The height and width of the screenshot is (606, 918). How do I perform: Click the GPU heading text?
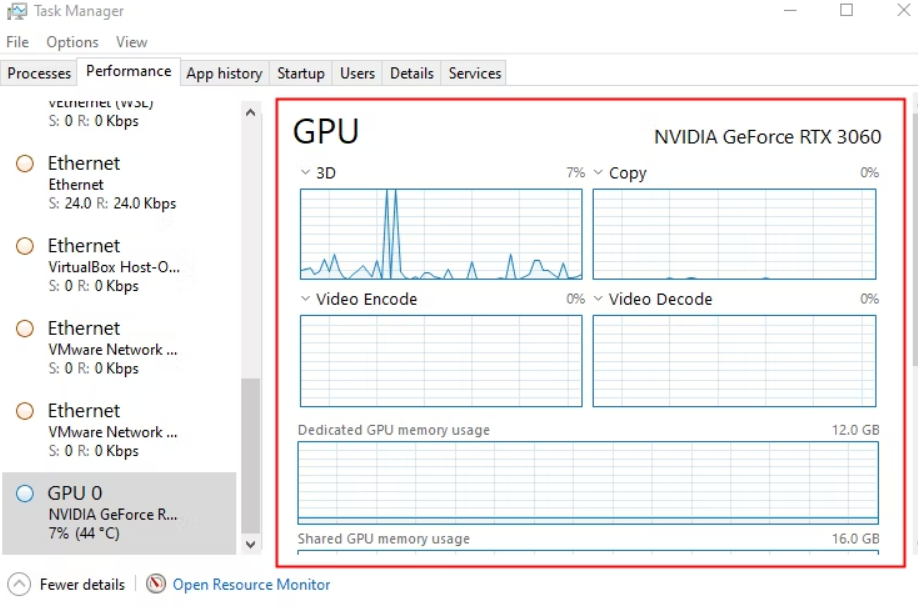click(326, 131)
